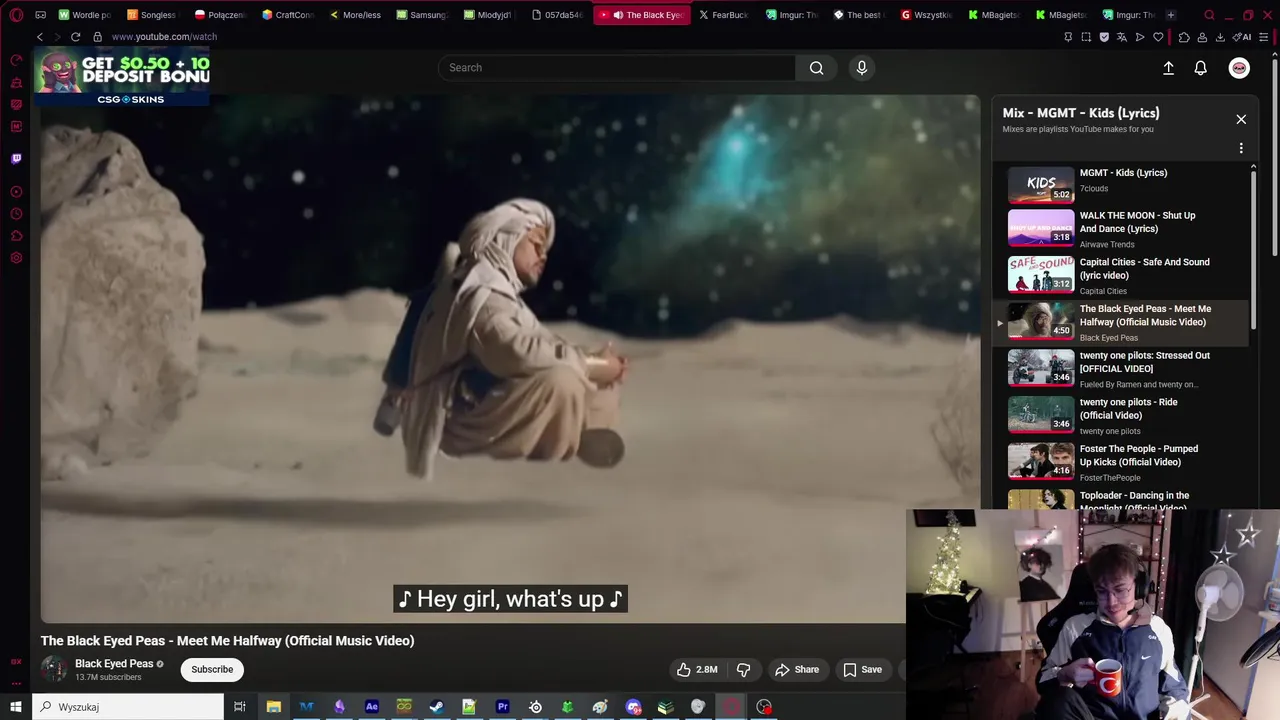Click the address bar URL www.youtube.com/watch

point(164,37)
